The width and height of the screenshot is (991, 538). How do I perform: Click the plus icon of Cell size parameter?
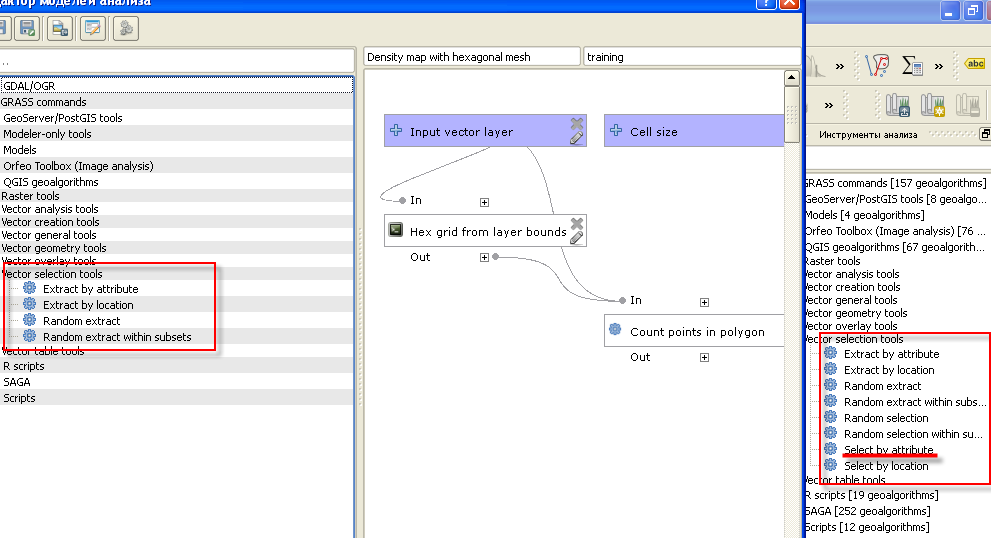(616, 130)
